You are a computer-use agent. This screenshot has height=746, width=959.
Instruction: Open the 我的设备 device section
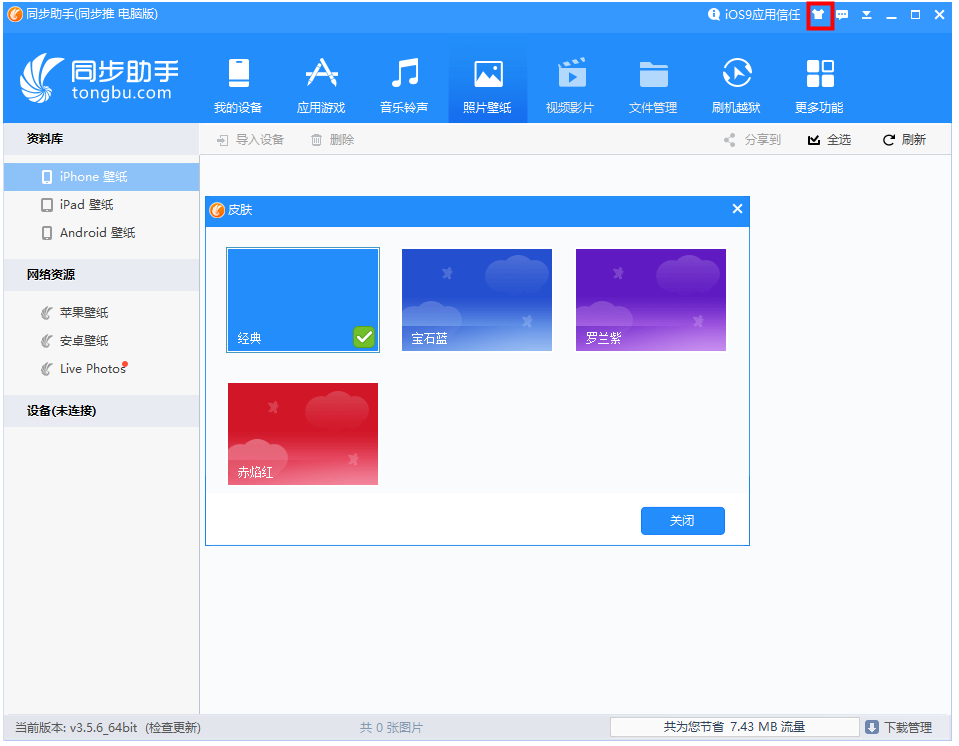pos(238,86)
